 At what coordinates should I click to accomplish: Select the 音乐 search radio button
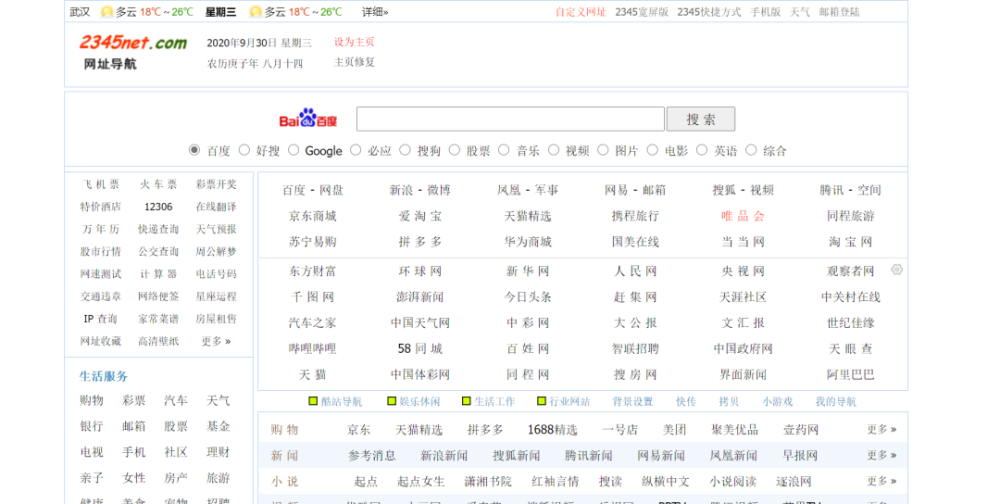point(504,150)
